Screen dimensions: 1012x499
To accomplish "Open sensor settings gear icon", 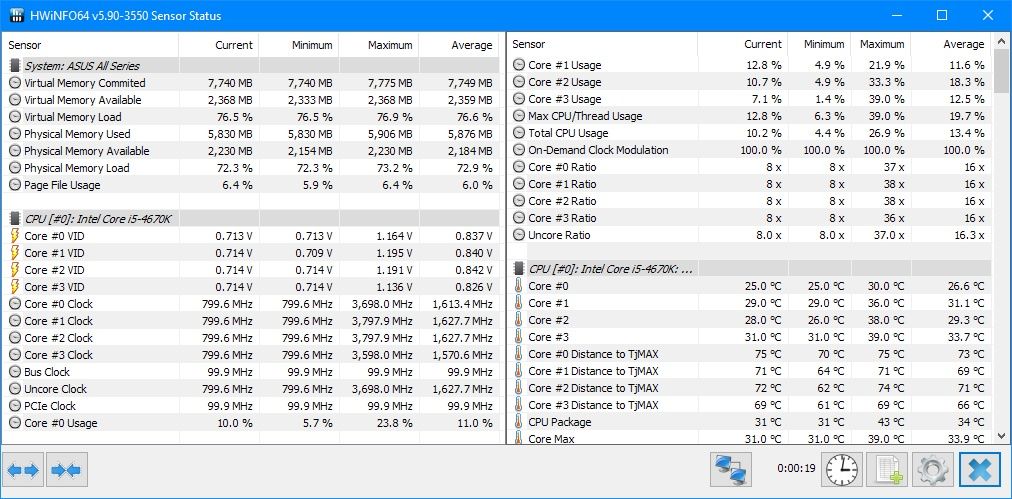I will [x=933, y=469].
